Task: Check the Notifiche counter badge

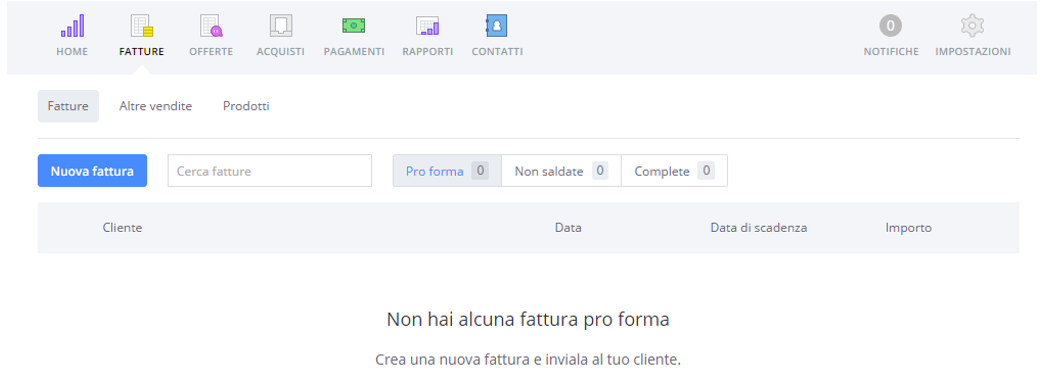Action: [x=890, y=26]
